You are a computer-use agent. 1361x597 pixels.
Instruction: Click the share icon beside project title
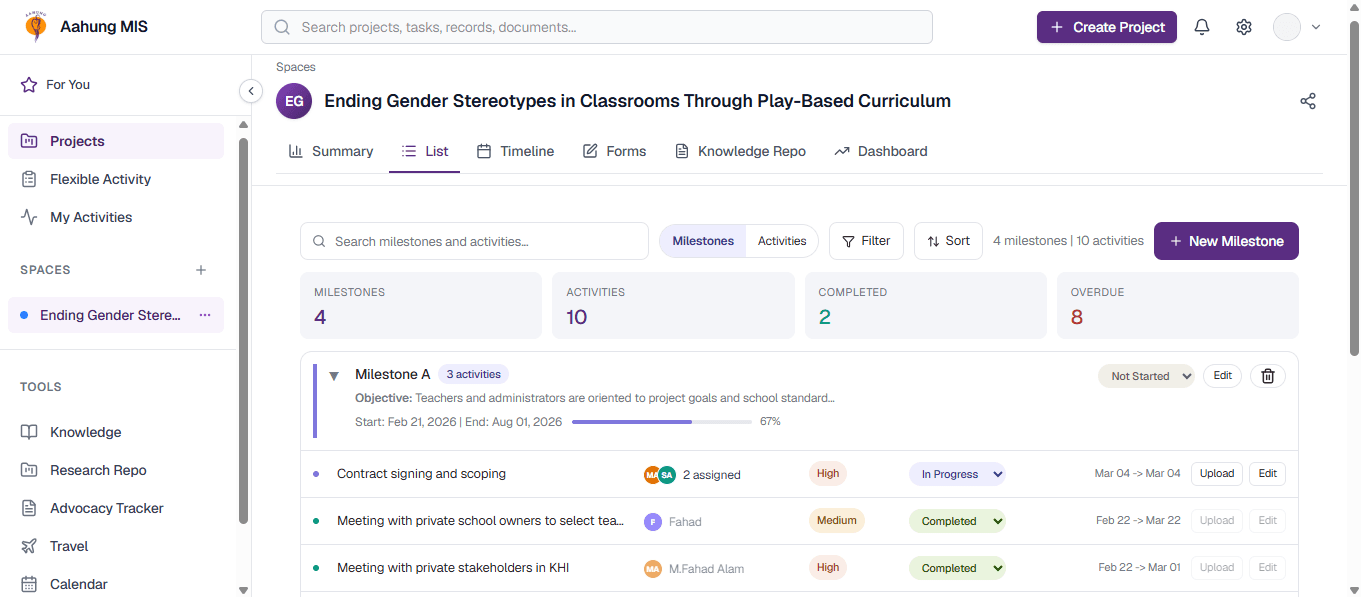click(x=1308, y=101)
